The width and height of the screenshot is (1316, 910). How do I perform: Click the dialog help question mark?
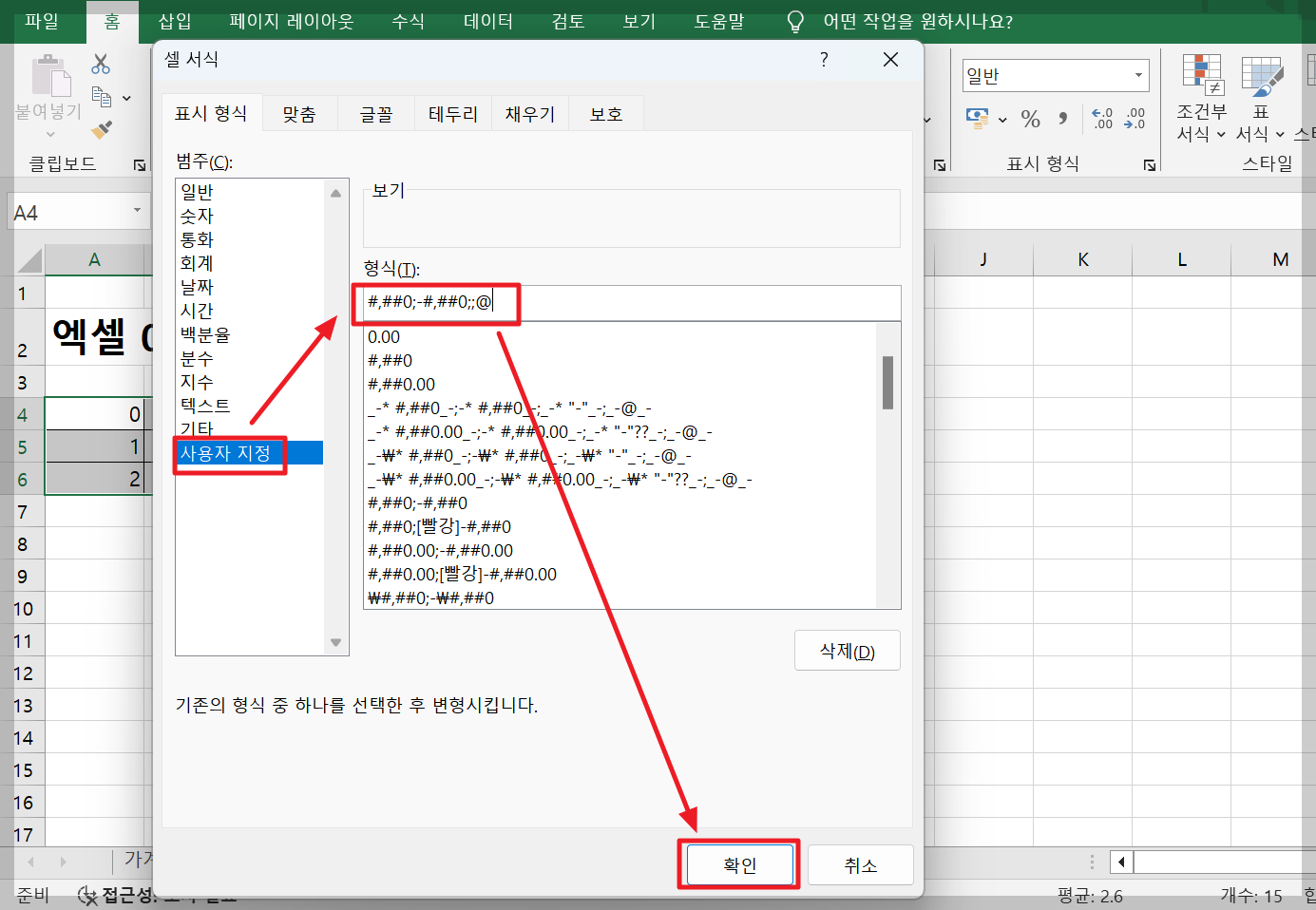pos(824,59)
